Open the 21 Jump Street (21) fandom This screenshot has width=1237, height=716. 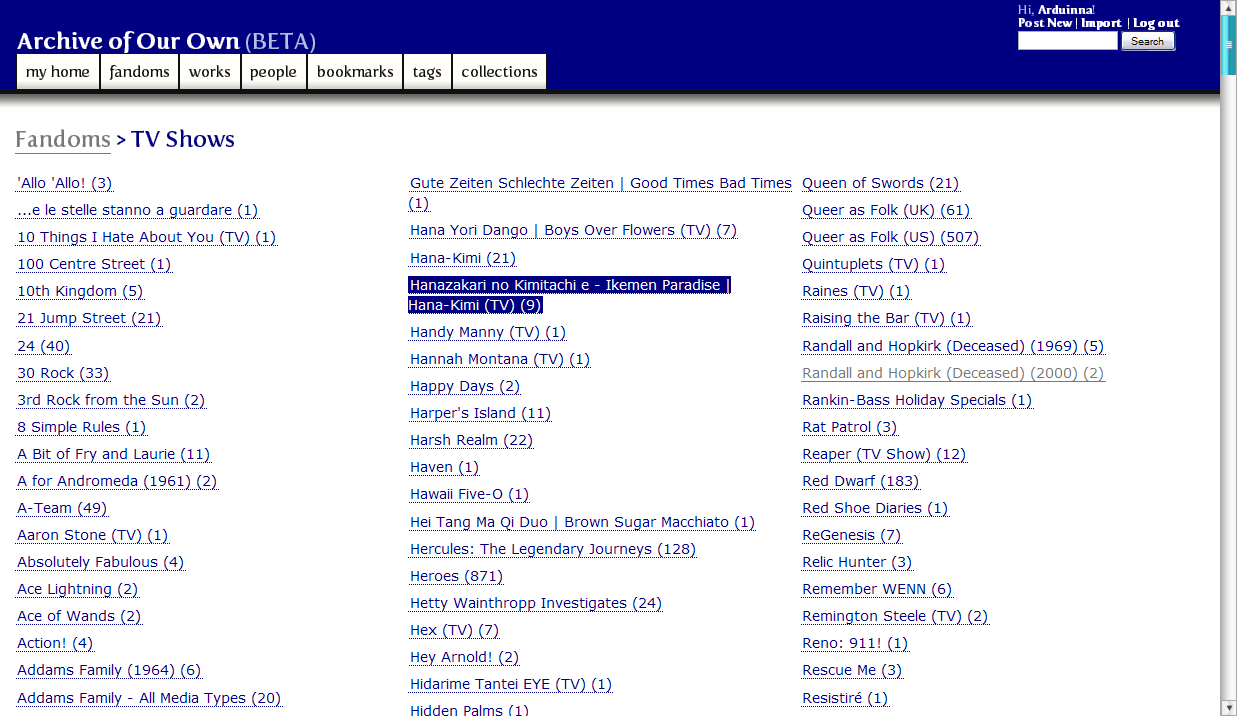pyautogui.click(x=89, y=318)
